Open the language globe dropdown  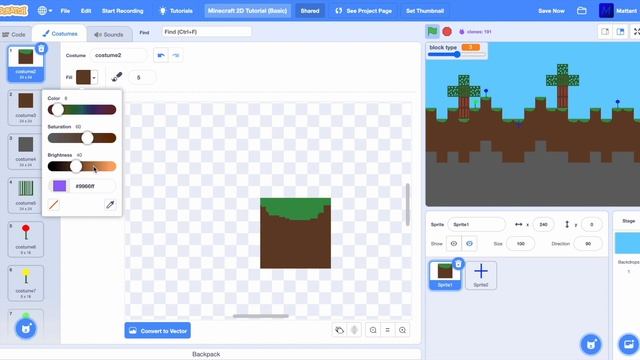(44, 11)
